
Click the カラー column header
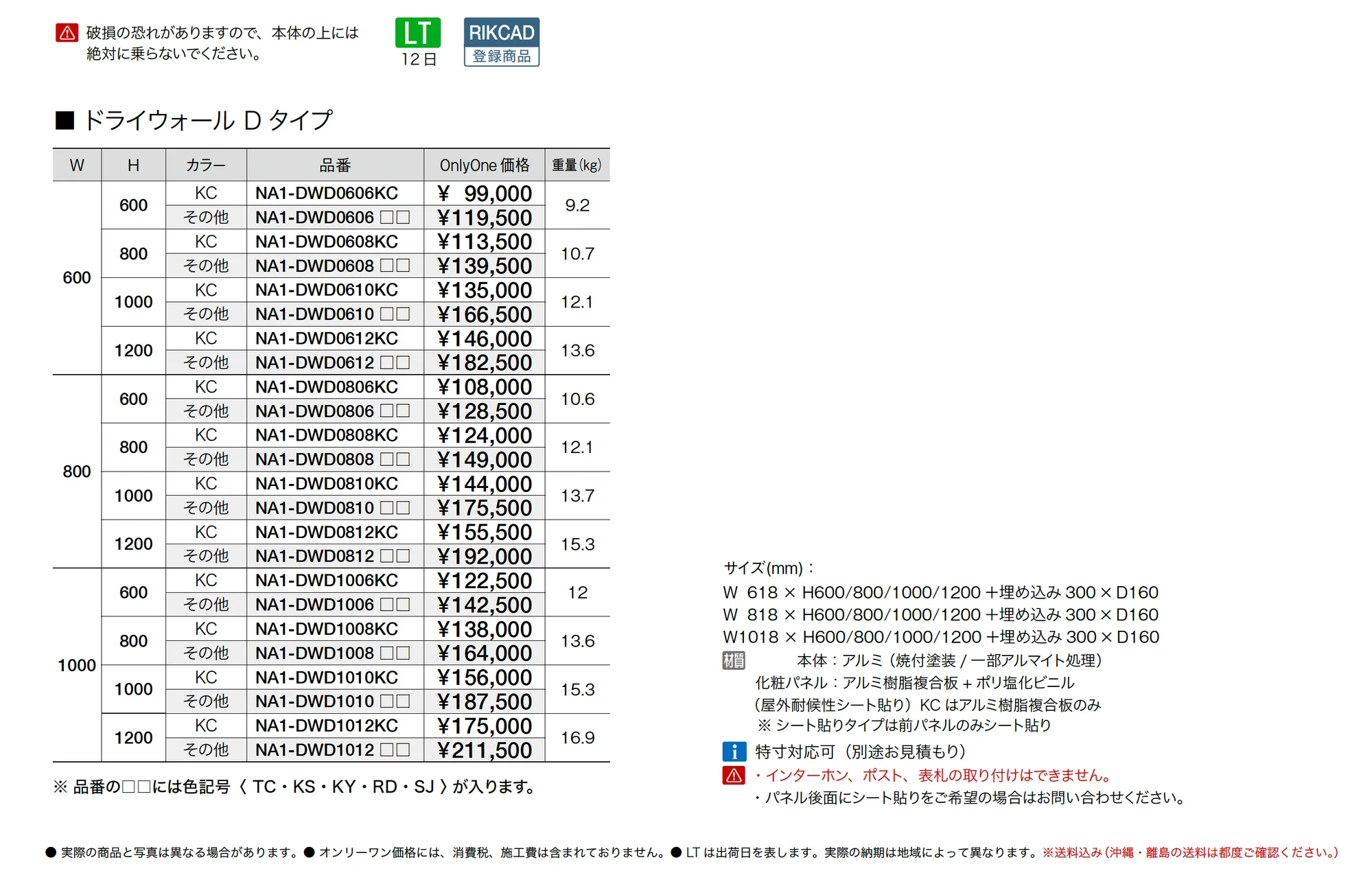click(206, 165)
